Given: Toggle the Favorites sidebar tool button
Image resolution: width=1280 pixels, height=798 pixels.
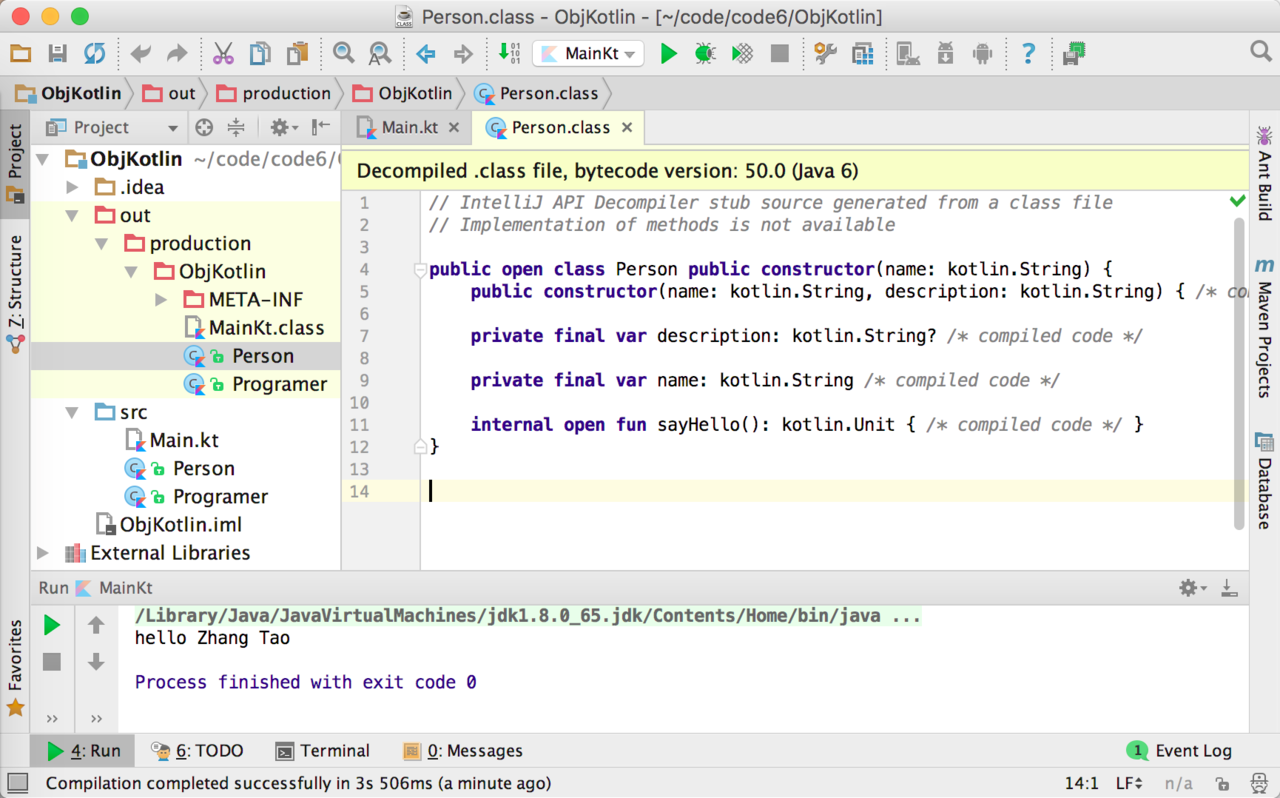Looking at the screenshot, I should coord(15,668).
